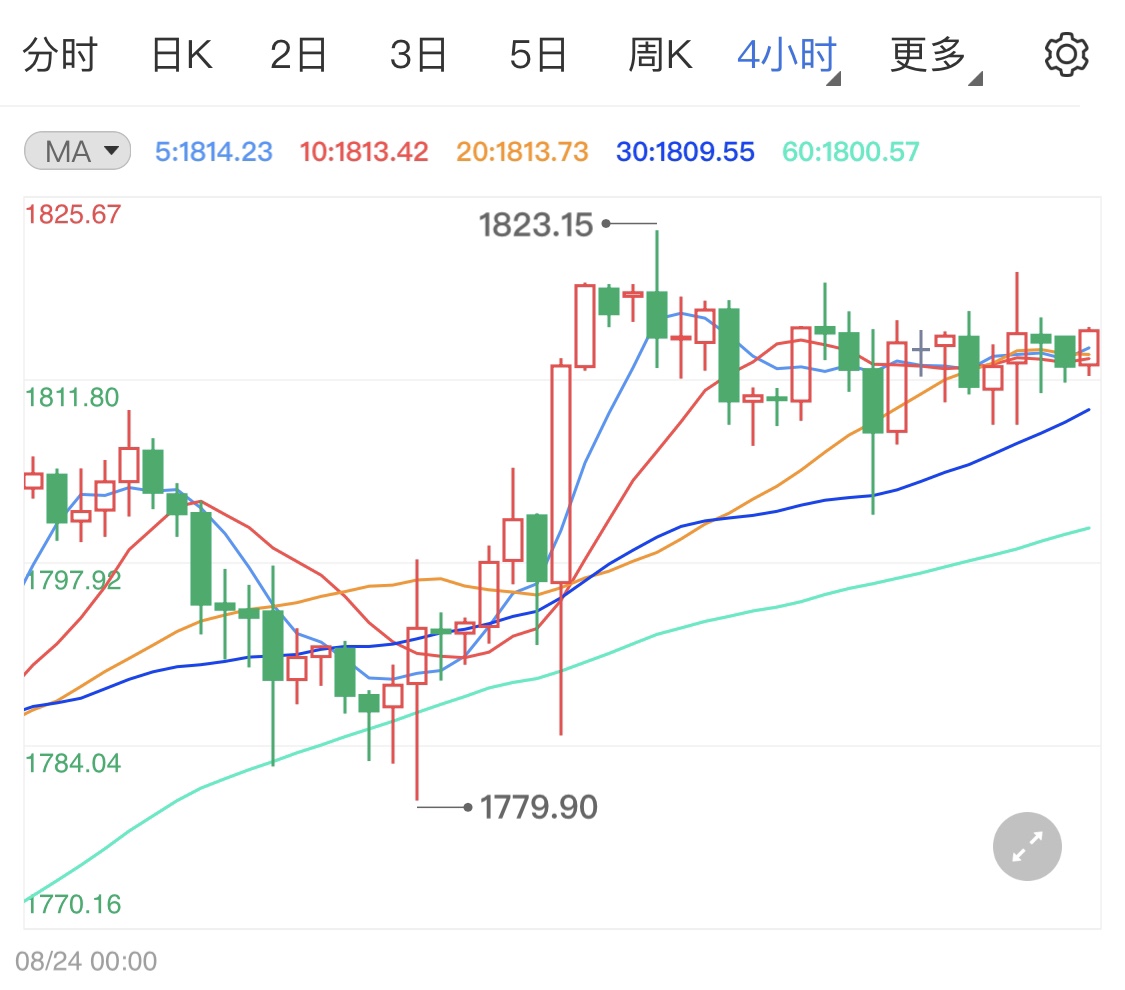Select the green MA60 value 1800.57

pyautogui.click(x=849, y=151)
